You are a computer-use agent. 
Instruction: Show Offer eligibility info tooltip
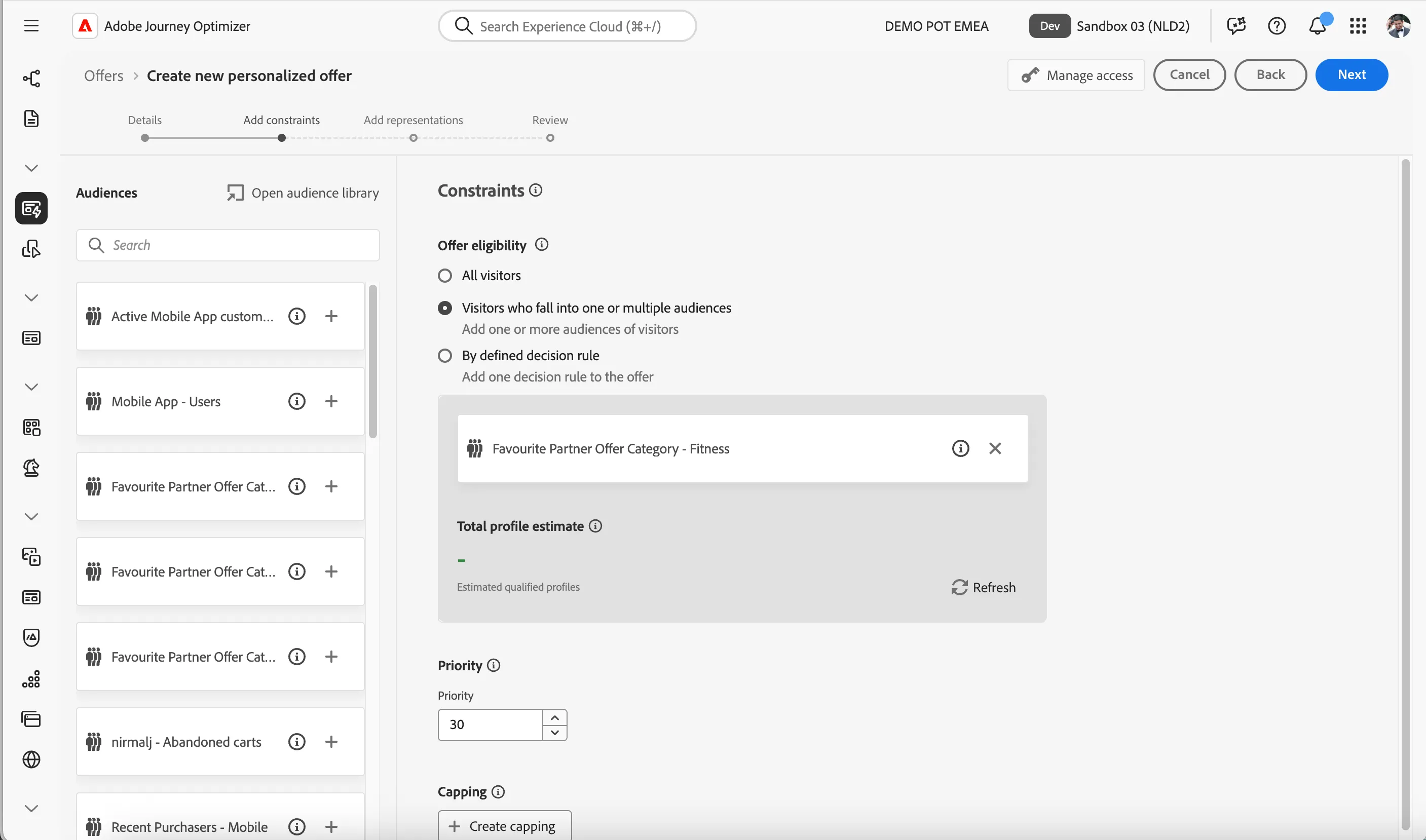pos(541,245)
